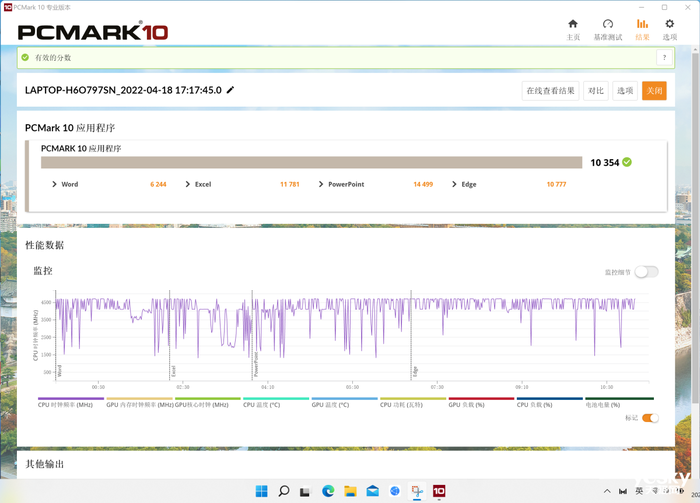The width and height of the screenshot is (700, 503).
Task: Click the Word score value 6 244
Action: [158, 184]
